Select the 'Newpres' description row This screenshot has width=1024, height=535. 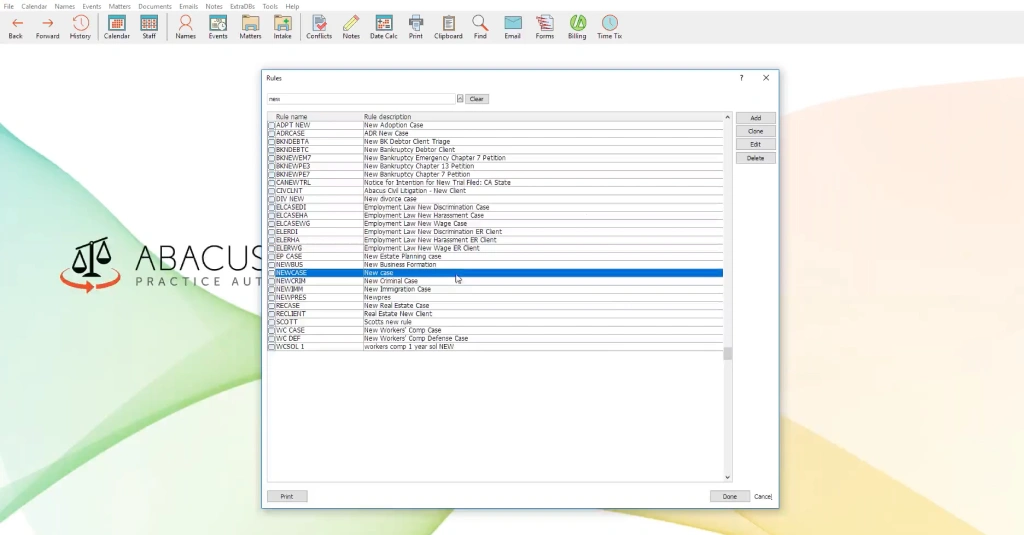[495, 297]
